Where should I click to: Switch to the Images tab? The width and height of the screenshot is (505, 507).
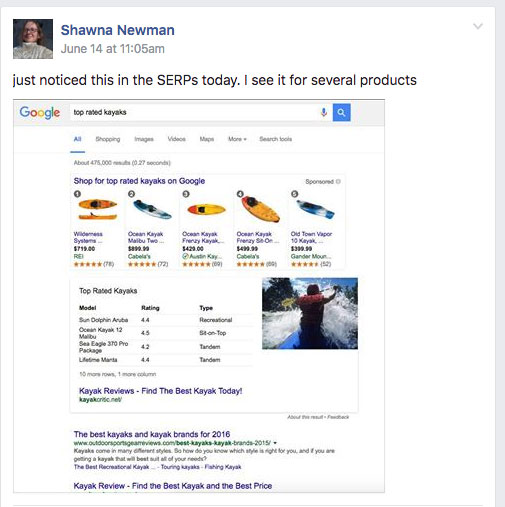[x=144, y=139]
